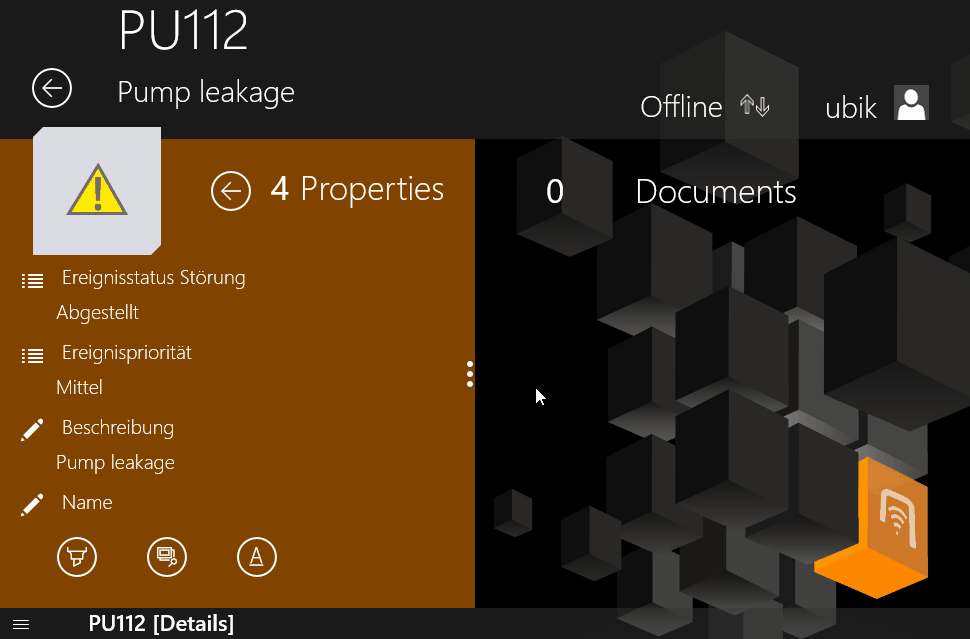Click the PU112 [Details] bottom label
The image size is (970, 639).
click(161, 624)
